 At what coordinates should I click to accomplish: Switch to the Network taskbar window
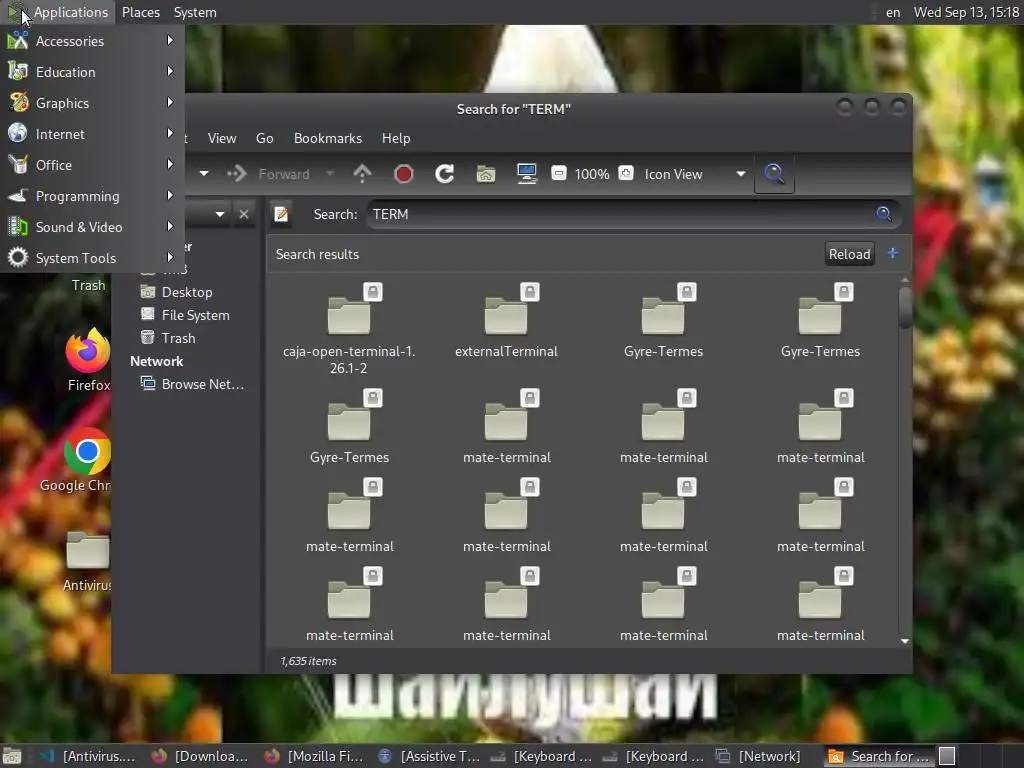[x=758, y=756]
